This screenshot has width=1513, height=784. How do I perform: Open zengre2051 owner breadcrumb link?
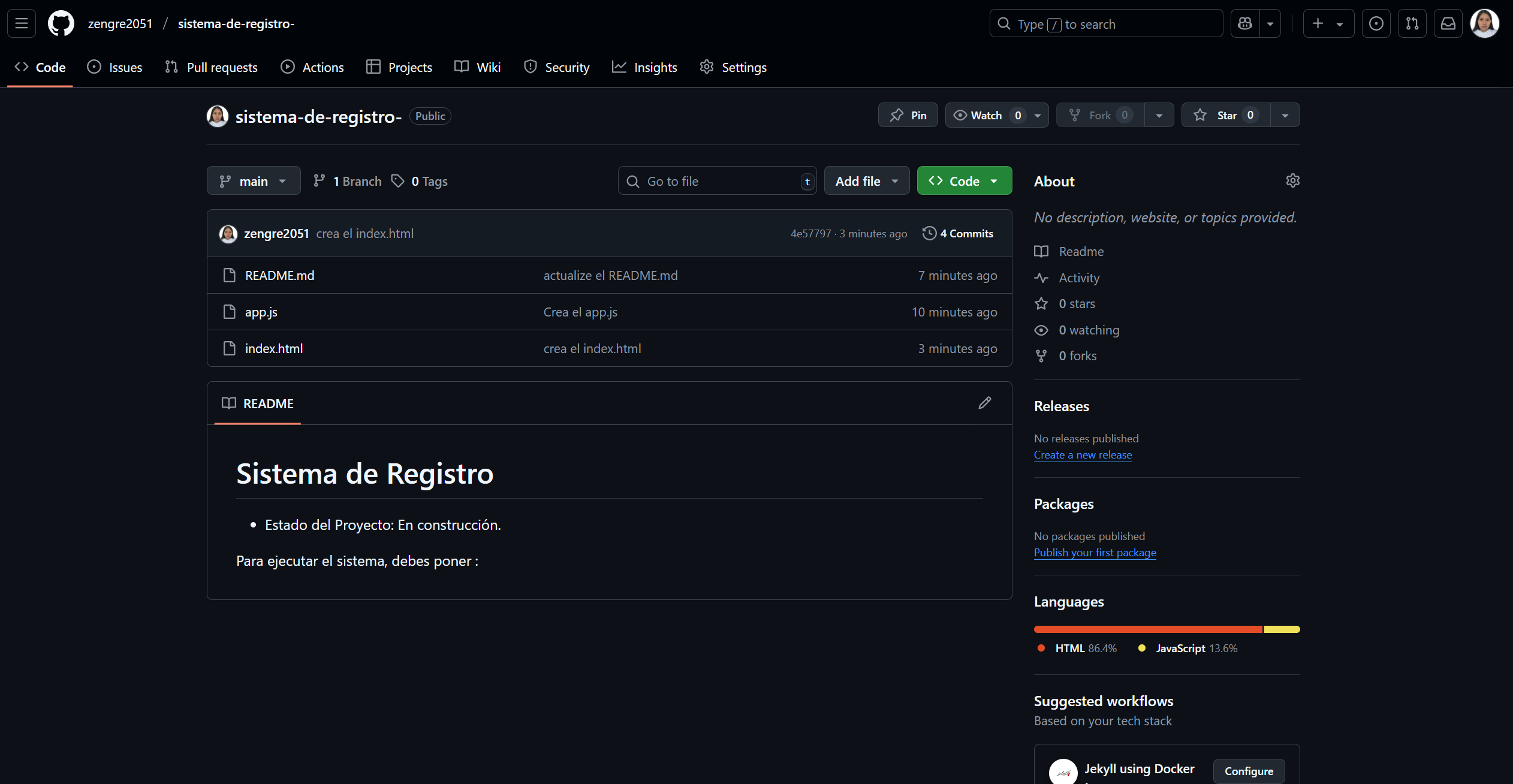click(x=120, y=23)
